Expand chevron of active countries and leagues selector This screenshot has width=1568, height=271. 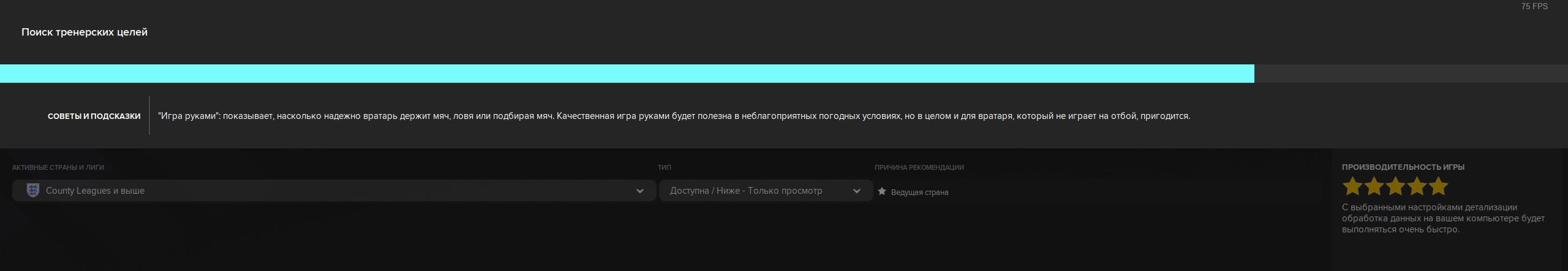click(x=640, y=191)
